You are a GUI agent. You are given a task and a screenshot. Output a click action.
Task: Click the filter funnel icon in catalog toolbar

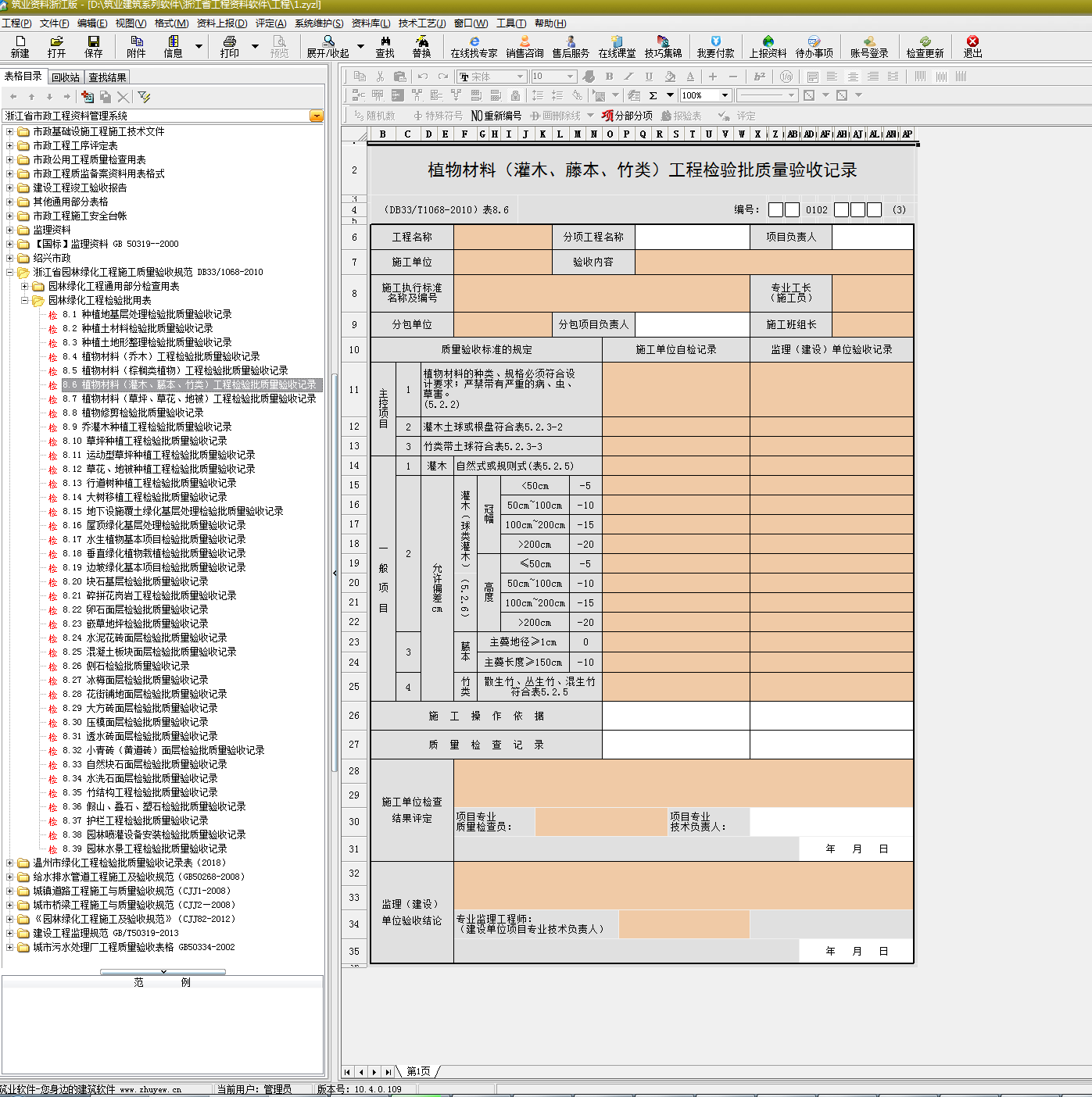click(144, 97)
